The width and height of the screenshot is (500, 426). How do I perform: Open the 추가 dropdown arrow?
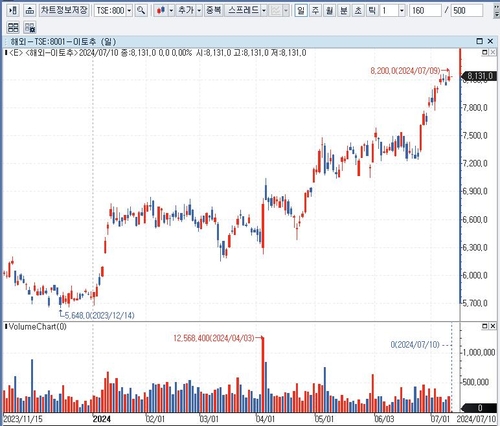(x=199, y=11)
